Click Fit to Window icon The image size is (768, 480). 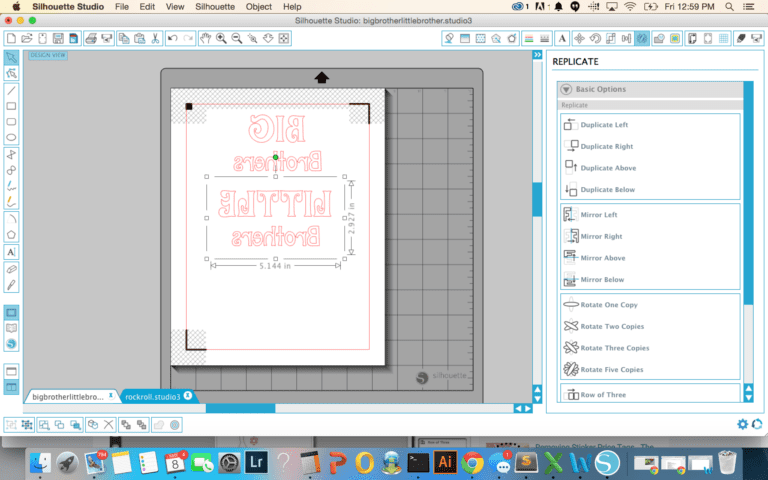(x=284, y=38)
